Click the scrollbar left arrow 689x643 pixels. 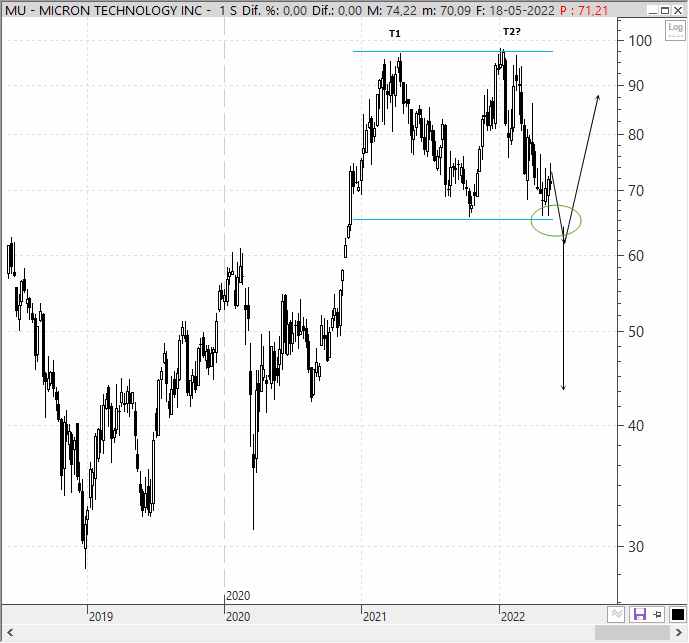pos(10,633)
